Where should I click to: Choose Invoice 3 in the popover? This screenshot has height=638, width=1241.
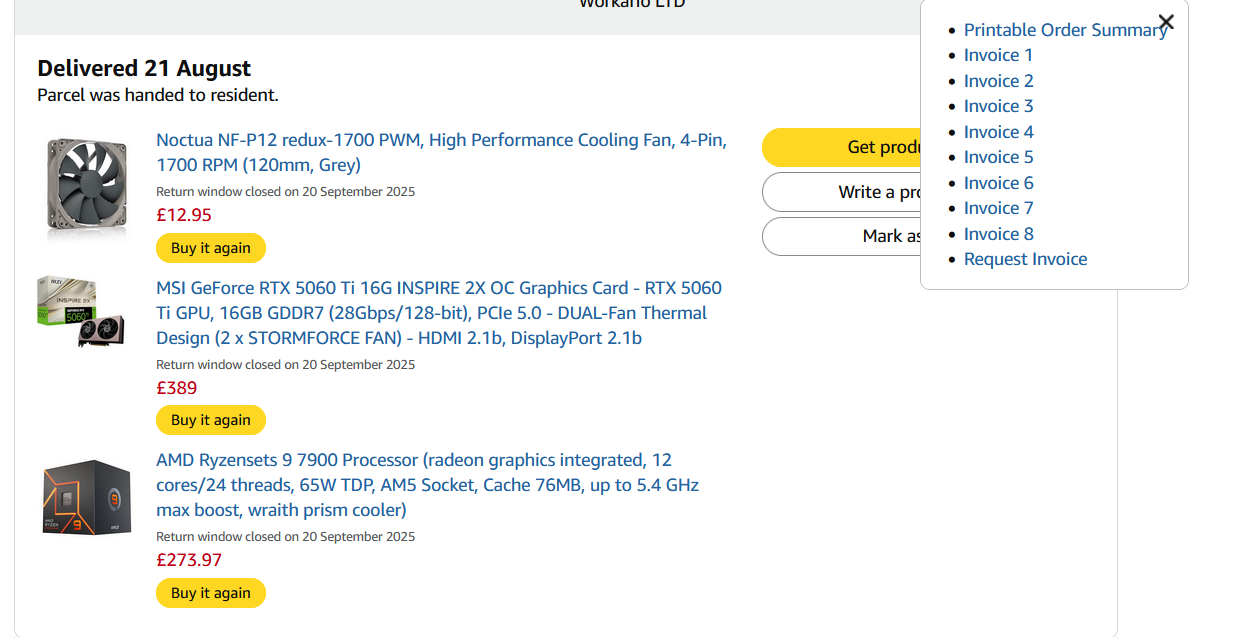pos(998,106)
